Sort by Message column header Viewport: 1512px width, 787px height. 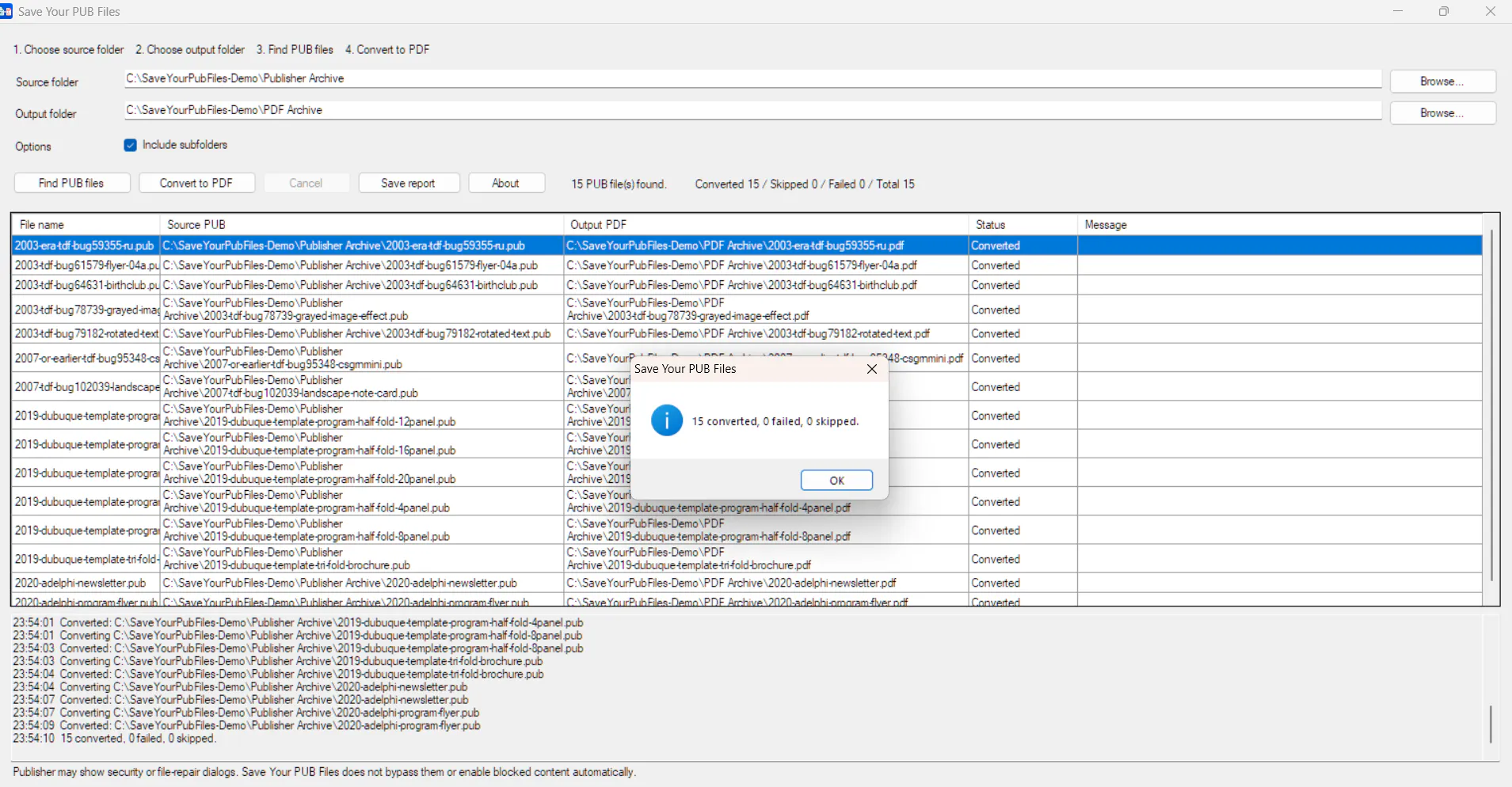[1279, 225]
